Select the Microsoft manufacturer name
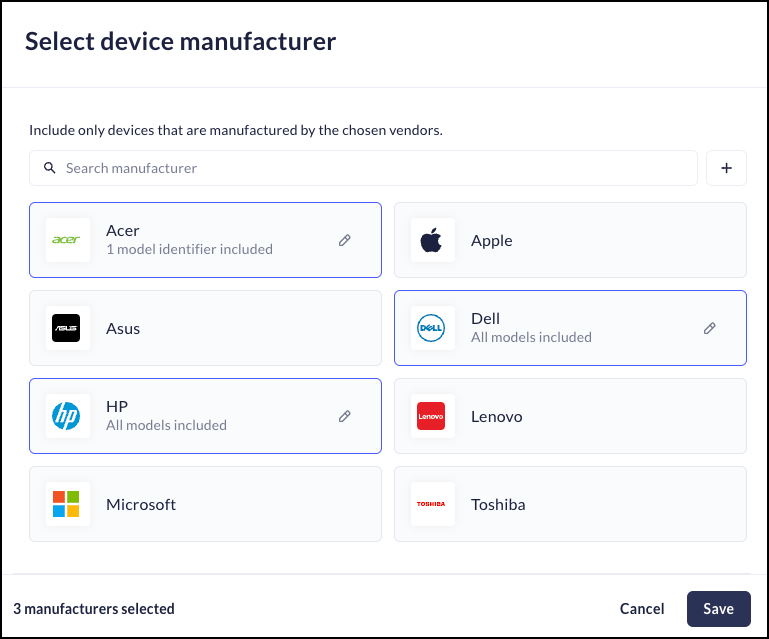 pyautogui.click(x=141, y=505)
